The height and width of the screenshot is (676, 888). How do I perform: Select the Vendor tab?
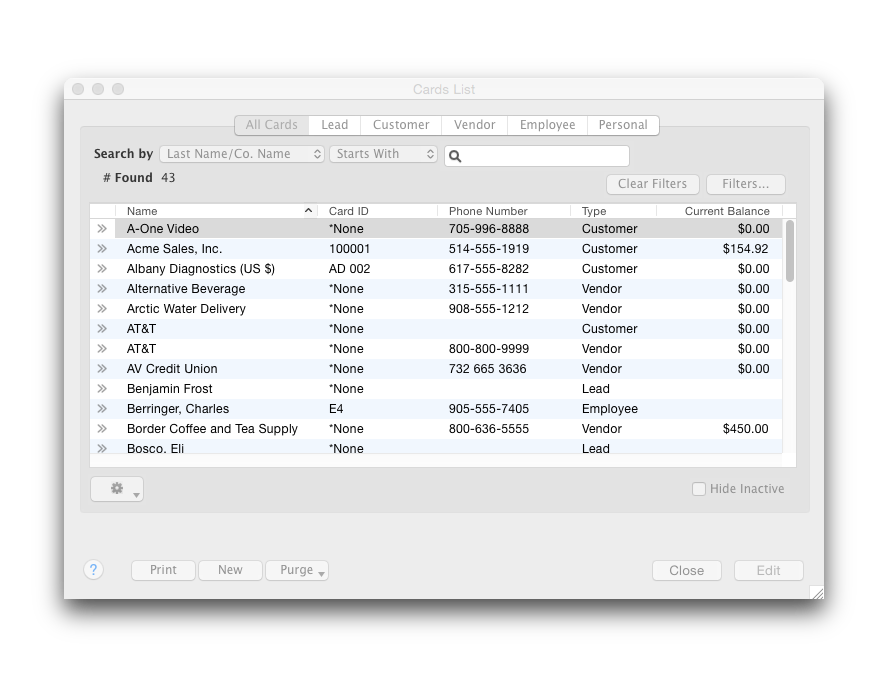[474, 125]
